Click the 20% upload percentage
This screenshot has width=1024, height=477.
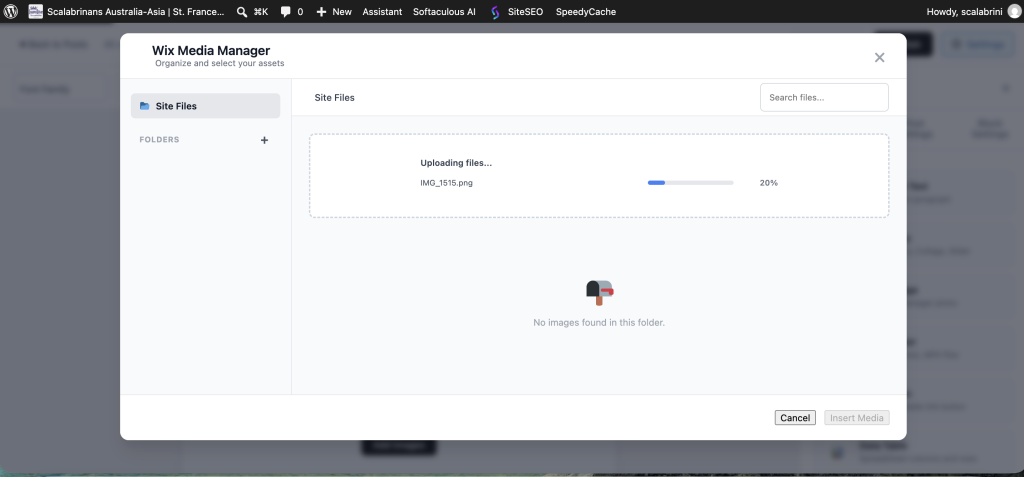[769, 183]
